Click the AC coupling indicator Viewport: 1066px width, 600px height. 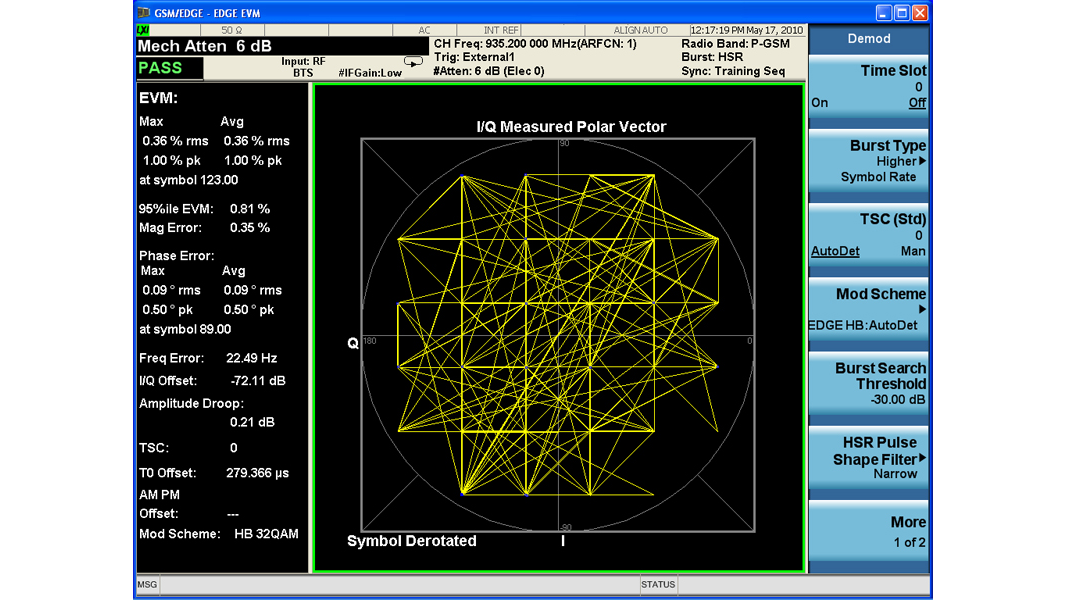point(424,31)
